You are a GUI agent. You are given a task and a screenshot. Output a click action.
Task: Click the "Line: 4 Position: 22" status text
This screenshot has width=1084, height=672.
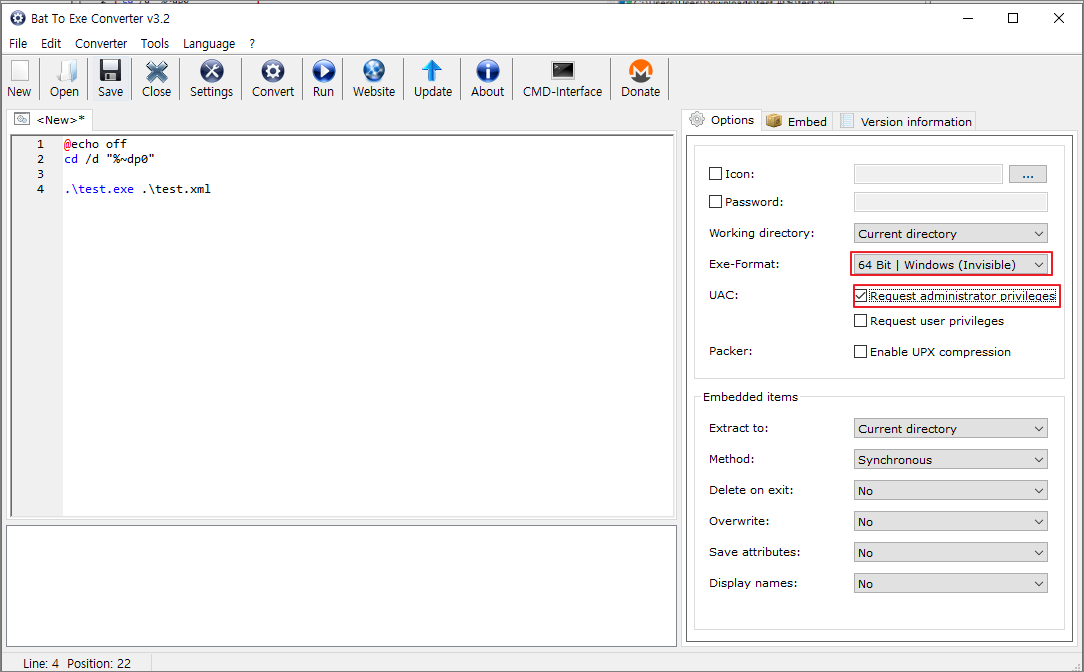pos(77,664)
